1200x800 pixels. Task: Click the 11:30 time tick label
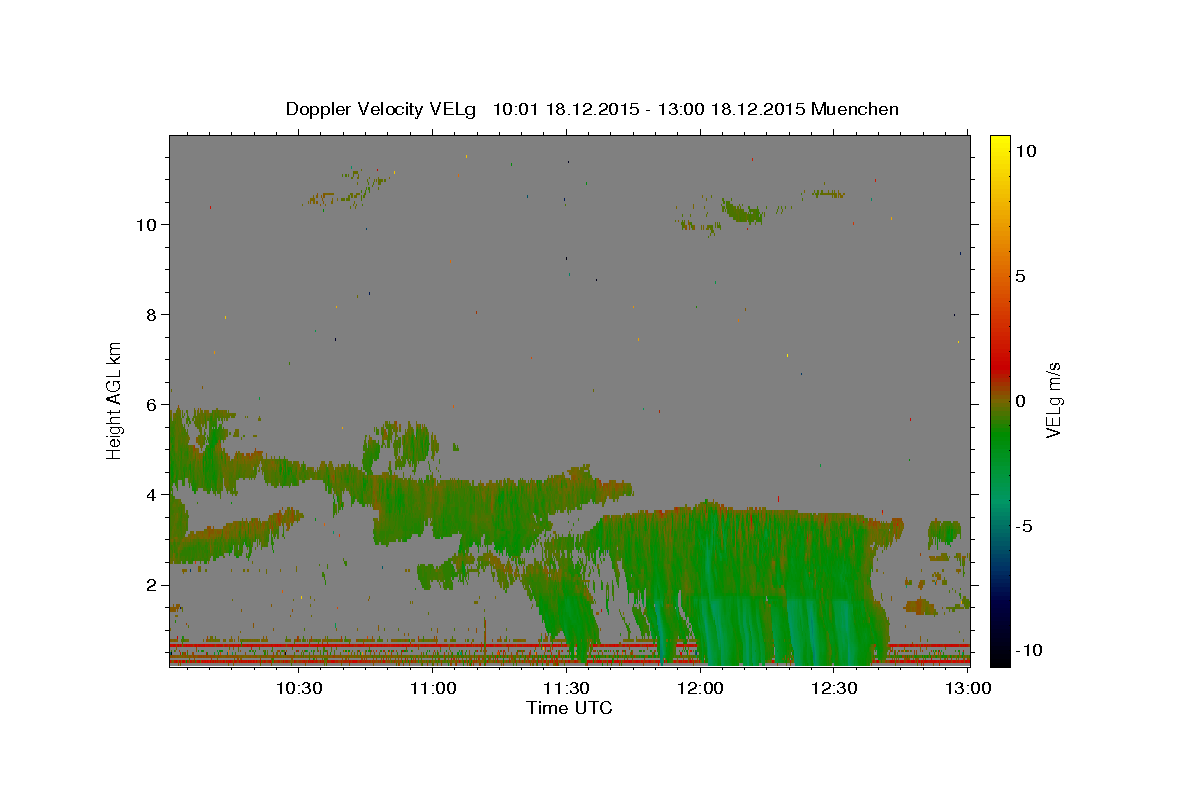pos(566,689)
